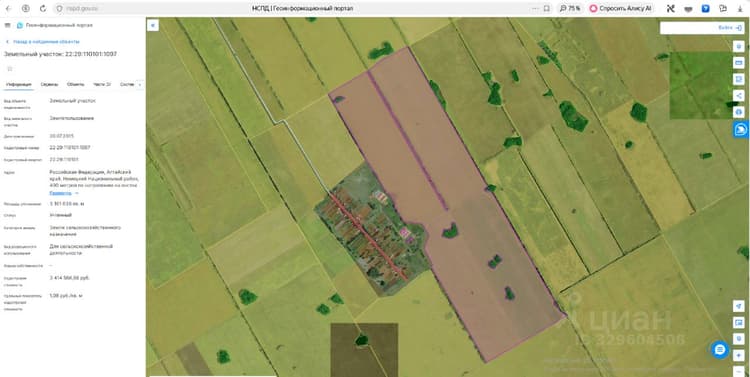The width and height of the screenshot is (750, 377).
Task: Print the map with the printer icon
Action: click(x=739, y=112)
